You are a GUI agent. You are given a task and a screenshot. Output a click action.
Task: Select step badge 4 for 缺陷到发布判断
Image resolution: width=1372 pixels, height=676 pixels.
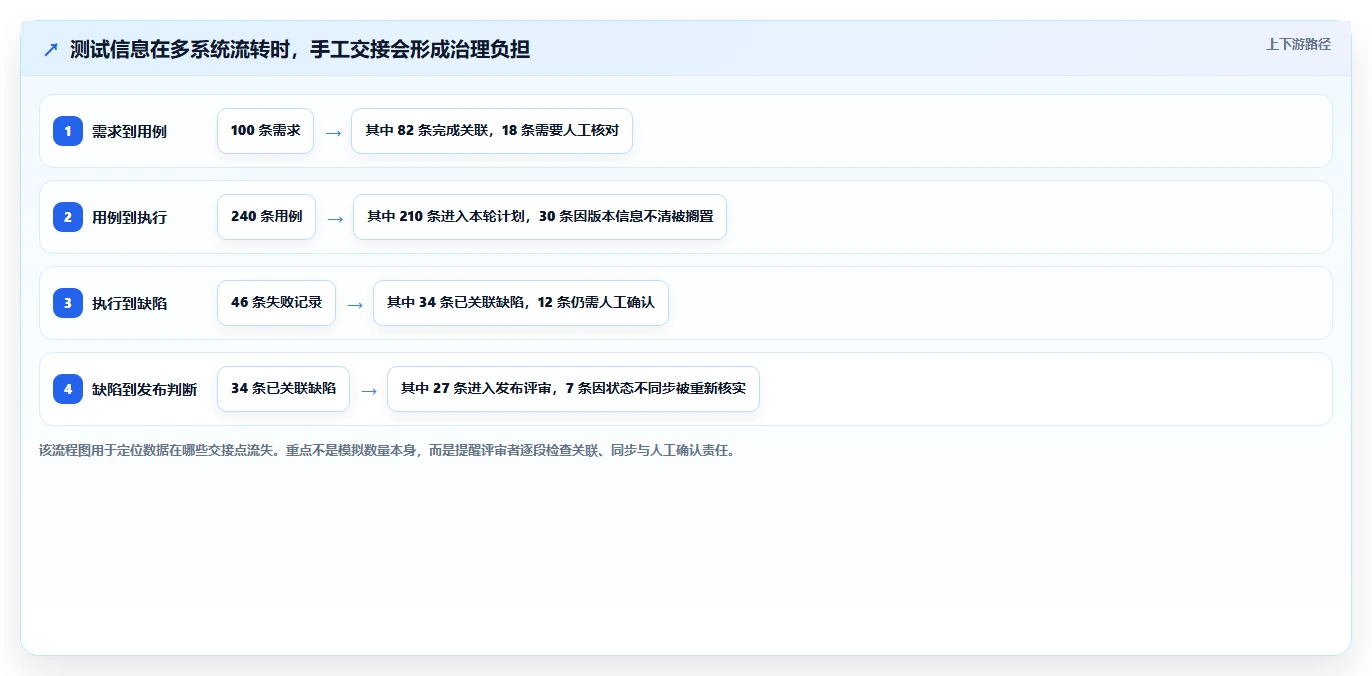68,389
